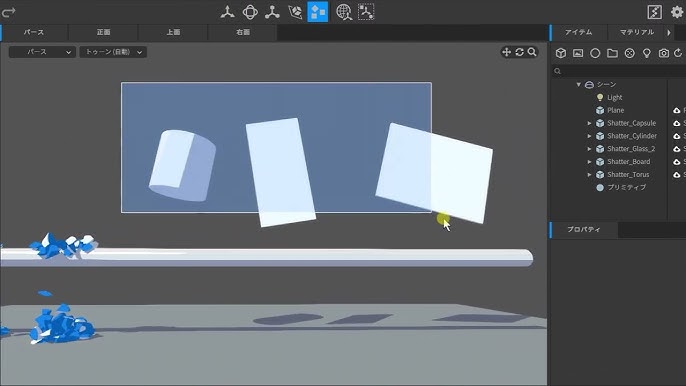This screenshot has width=686, height=386.
Task: Expand the Shatter_Board node
Action: pos(589,162)
